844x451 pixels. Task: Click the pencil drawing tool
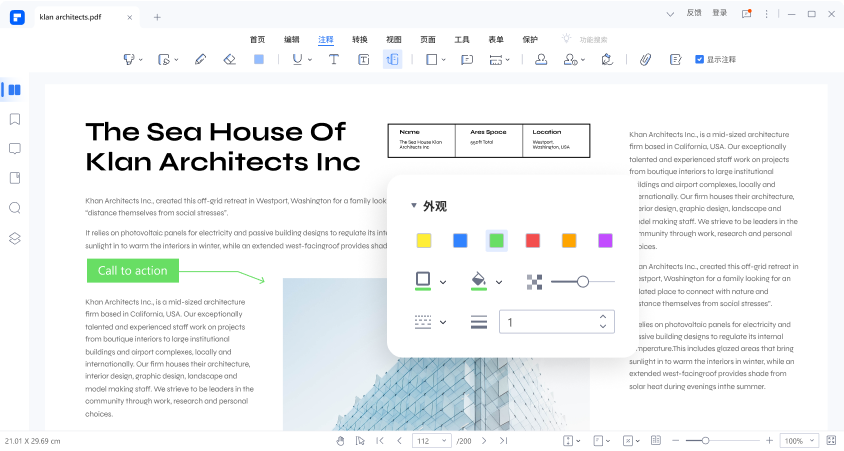[200, 60]
